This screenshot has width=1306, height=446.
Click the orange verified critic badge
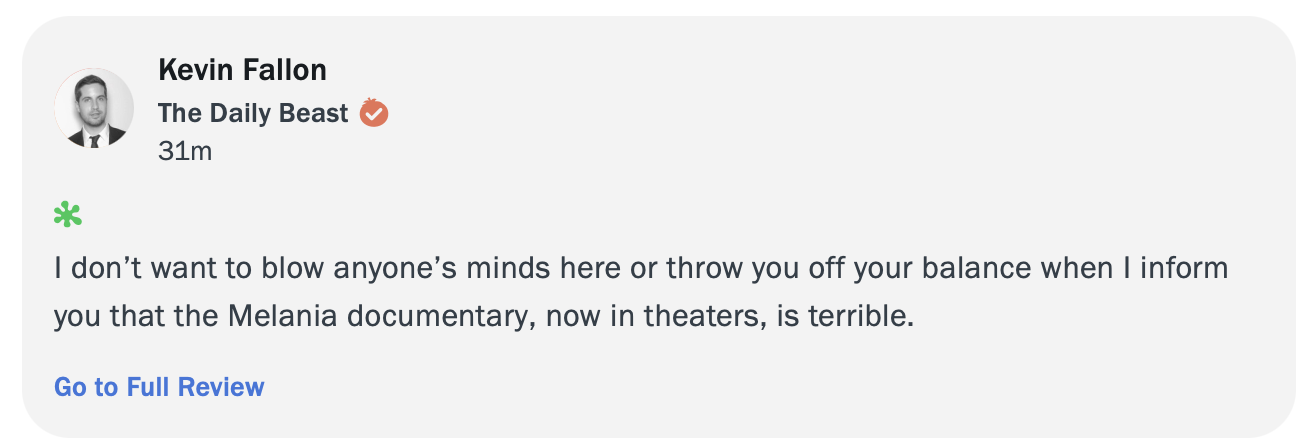[x=374, y=113]
